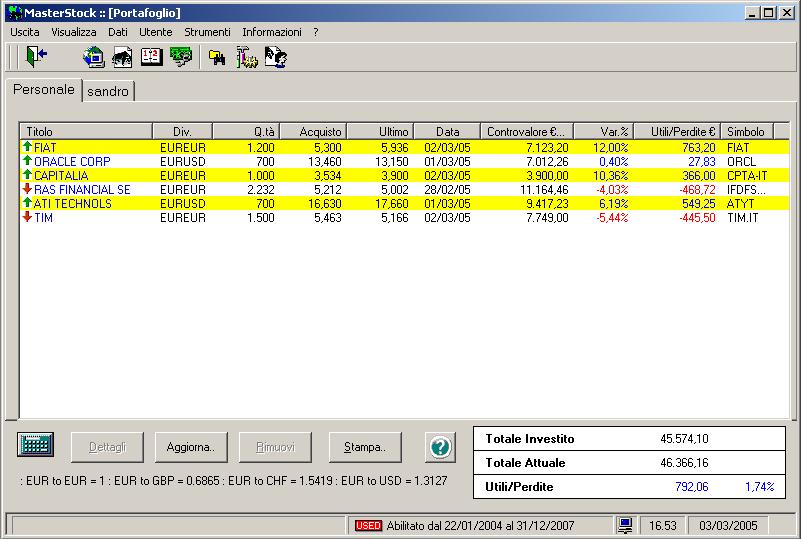This screenshot has height=539, width=801.
Task: Open the Uscita menu
Action: click(x=25, y=32)
